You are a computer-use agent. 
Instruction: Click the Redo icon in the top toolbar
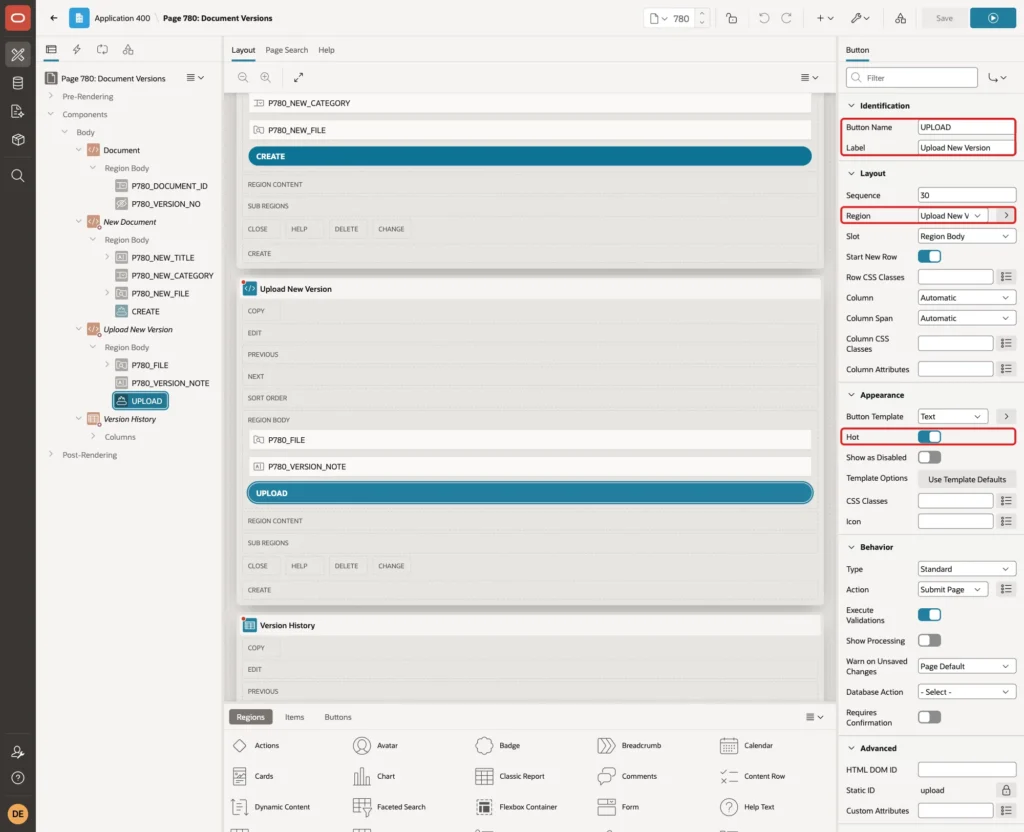786,18
